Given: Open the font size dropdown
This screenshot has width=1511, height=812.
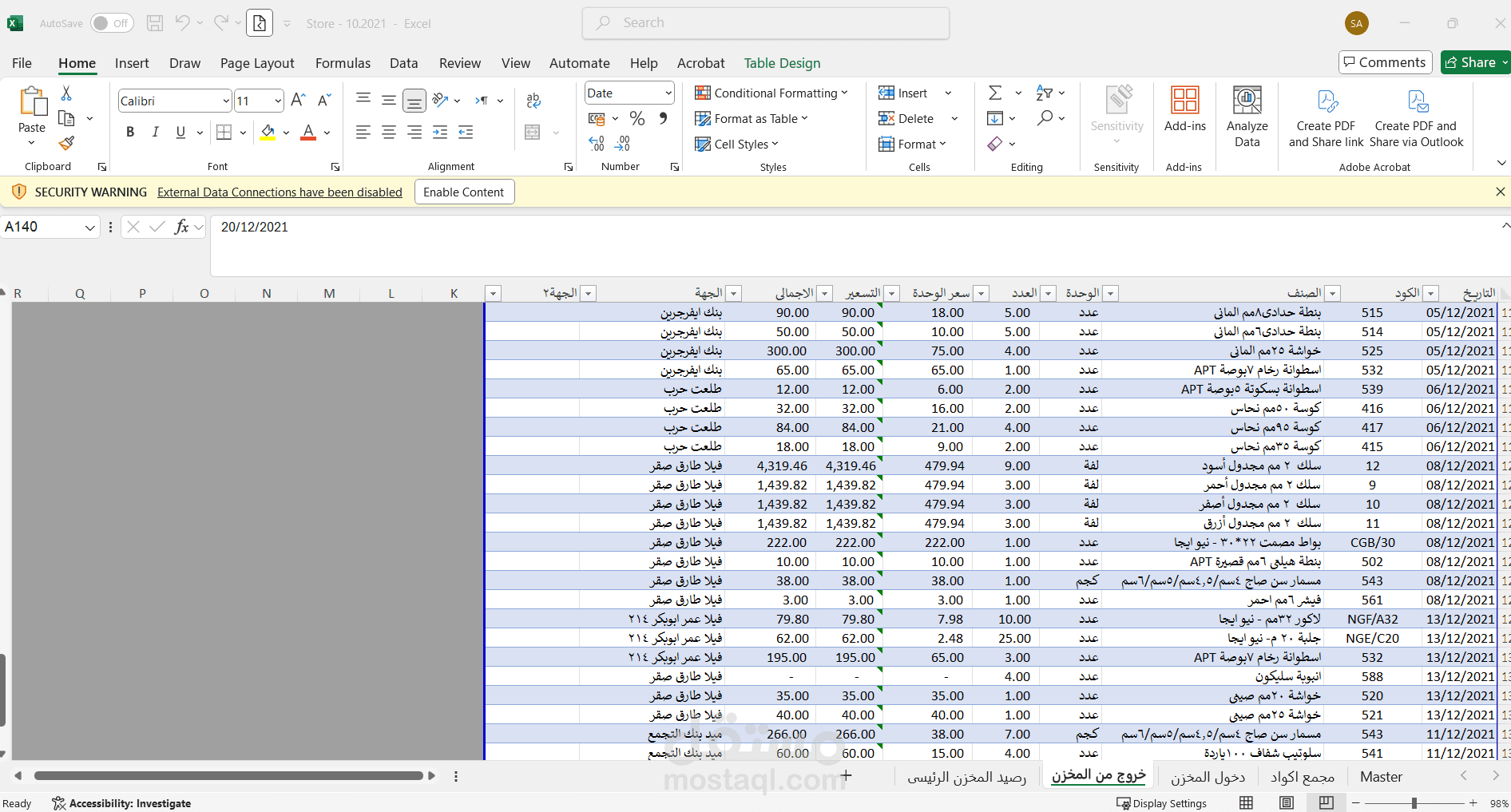Looking at the screenshot, I should point(278,101).
